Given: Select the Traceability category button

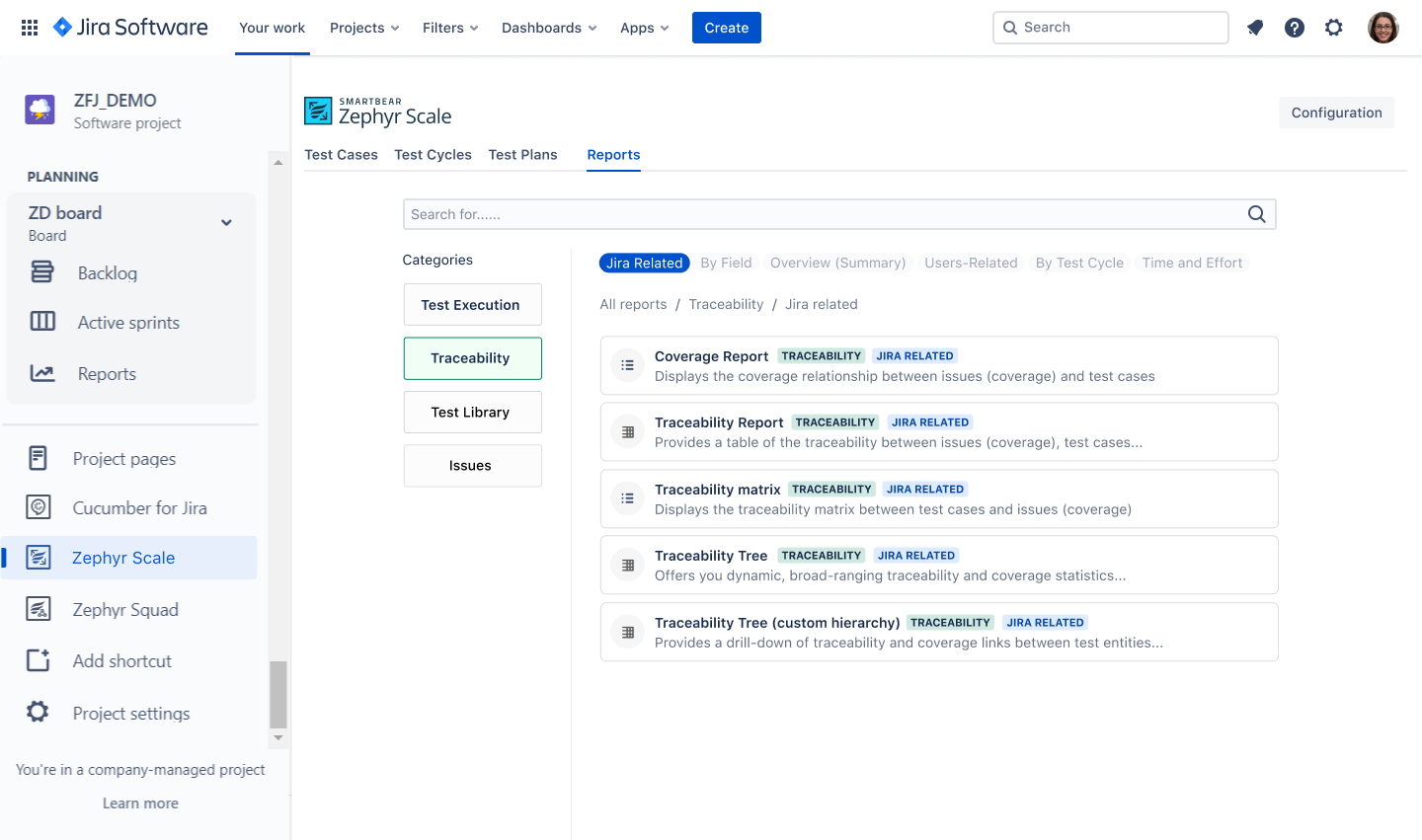Looking at the screenshot, I should pos(472,358).
